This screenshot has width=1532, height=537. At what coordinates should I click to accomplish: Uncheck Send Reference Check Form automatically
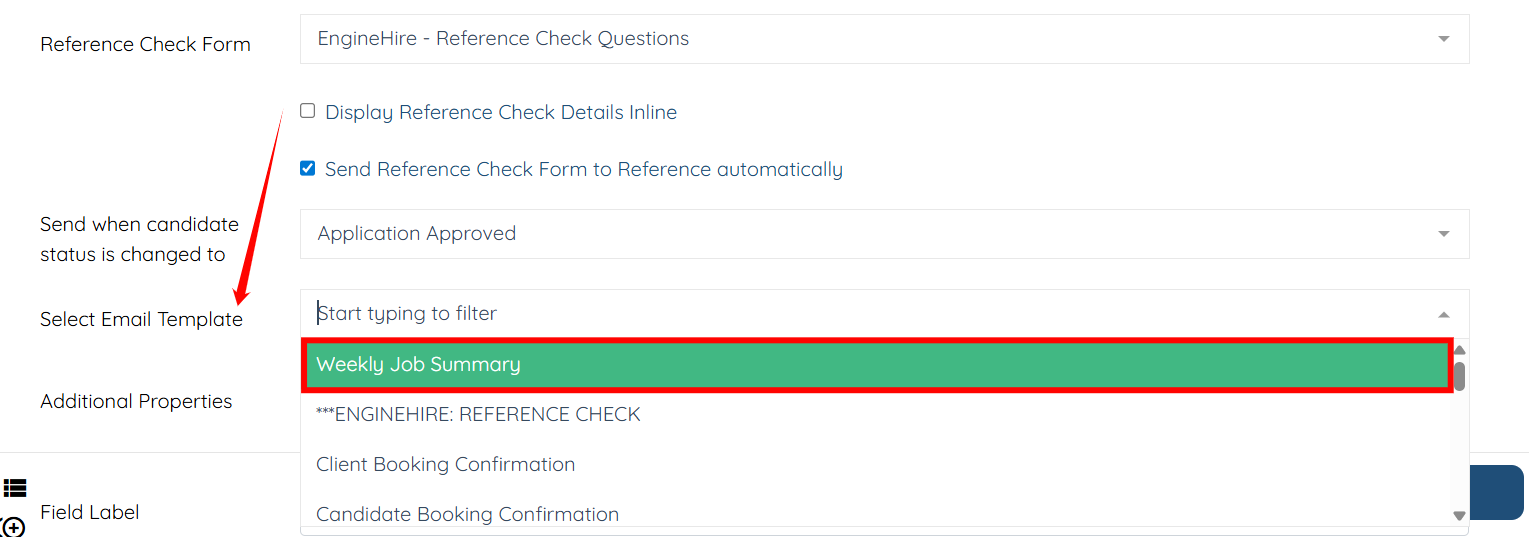point(308,168)
